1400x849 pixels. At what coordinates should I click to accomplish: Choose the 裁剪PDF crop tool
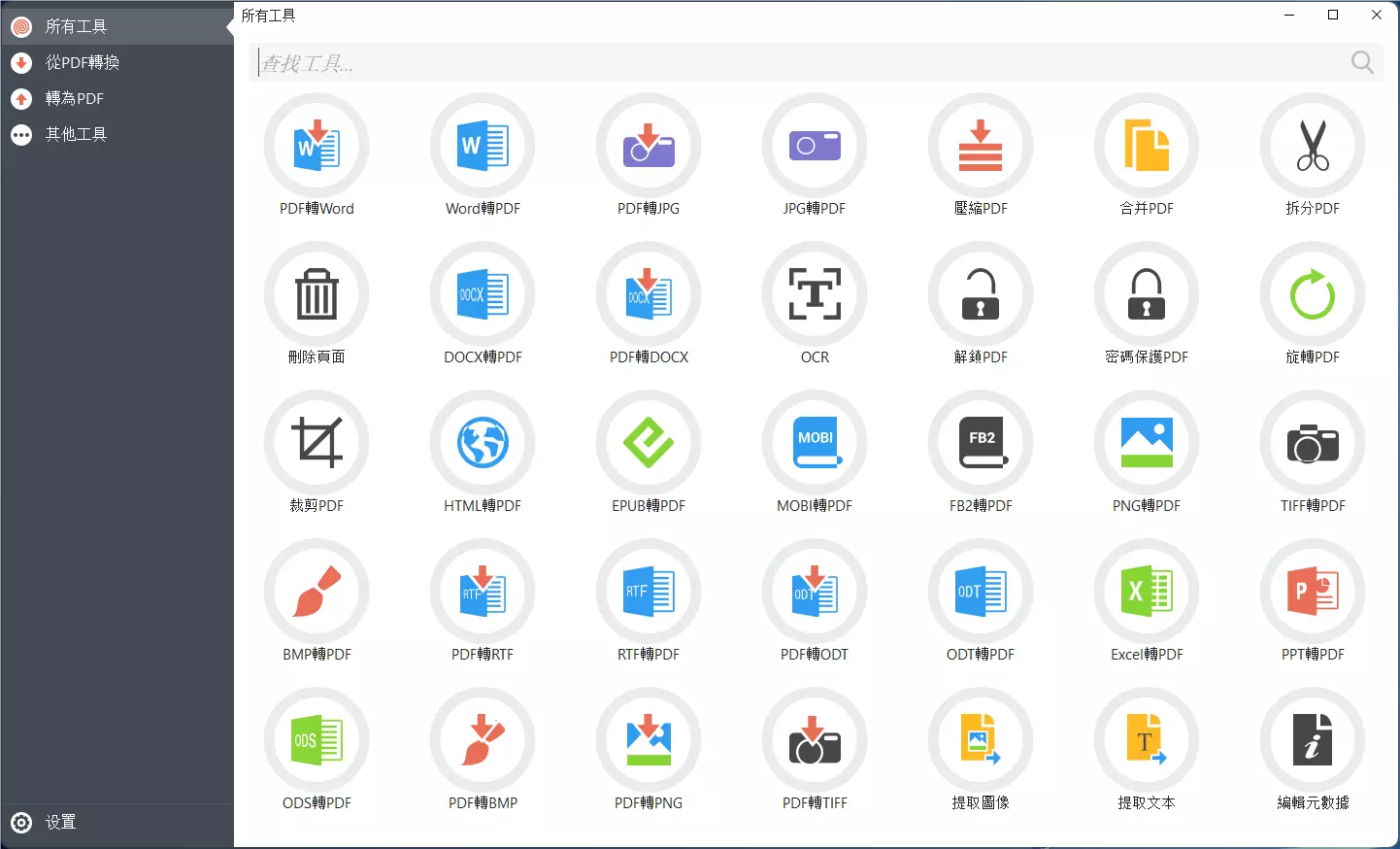(317, 443)
